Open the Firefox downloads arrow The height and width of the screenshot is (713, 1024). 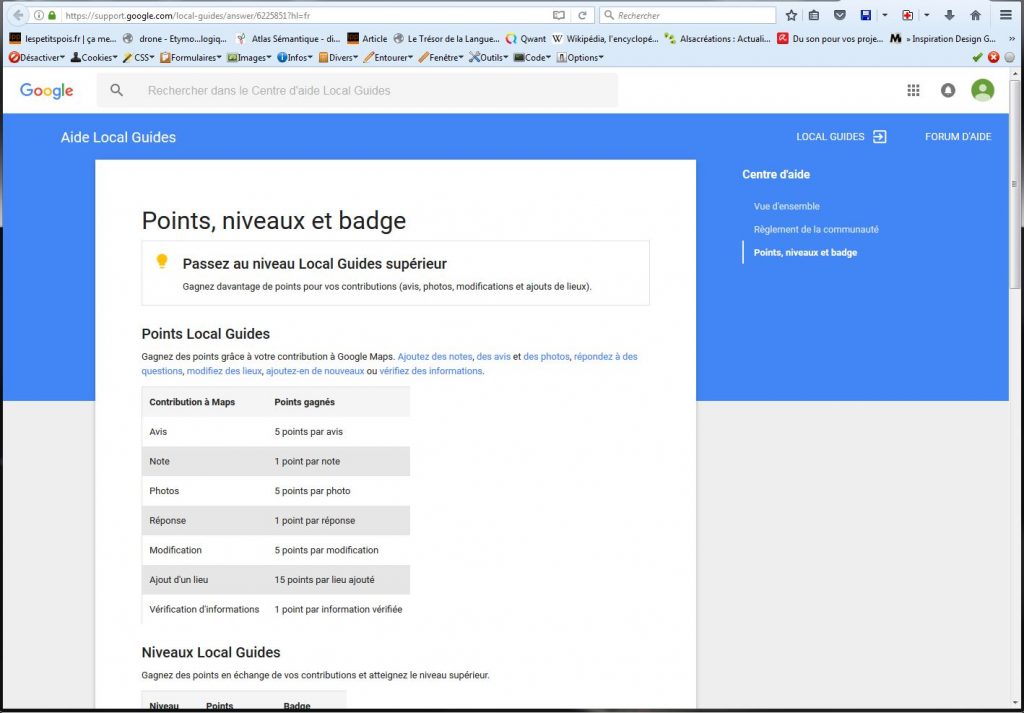pos(949,16)
